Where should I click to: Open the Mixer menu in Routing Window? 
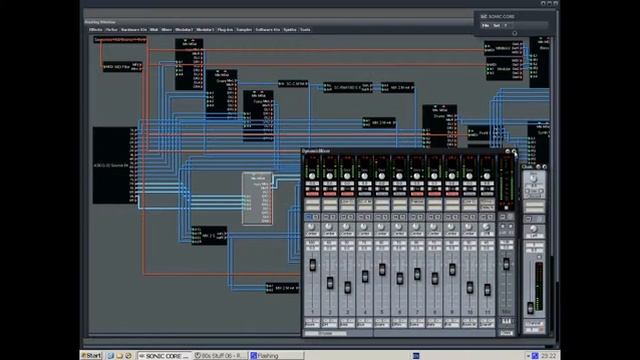point(167,30)
